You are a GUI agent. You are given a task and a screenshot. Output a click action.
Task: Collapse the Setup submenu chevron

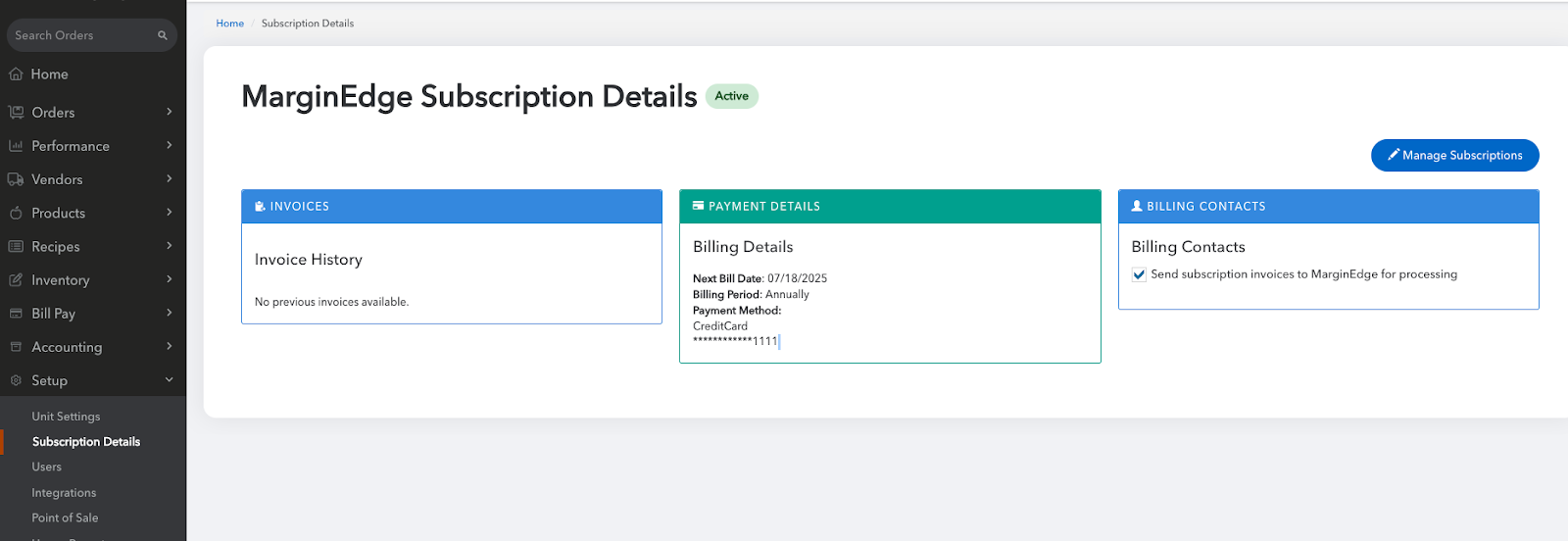click(170, 379)
